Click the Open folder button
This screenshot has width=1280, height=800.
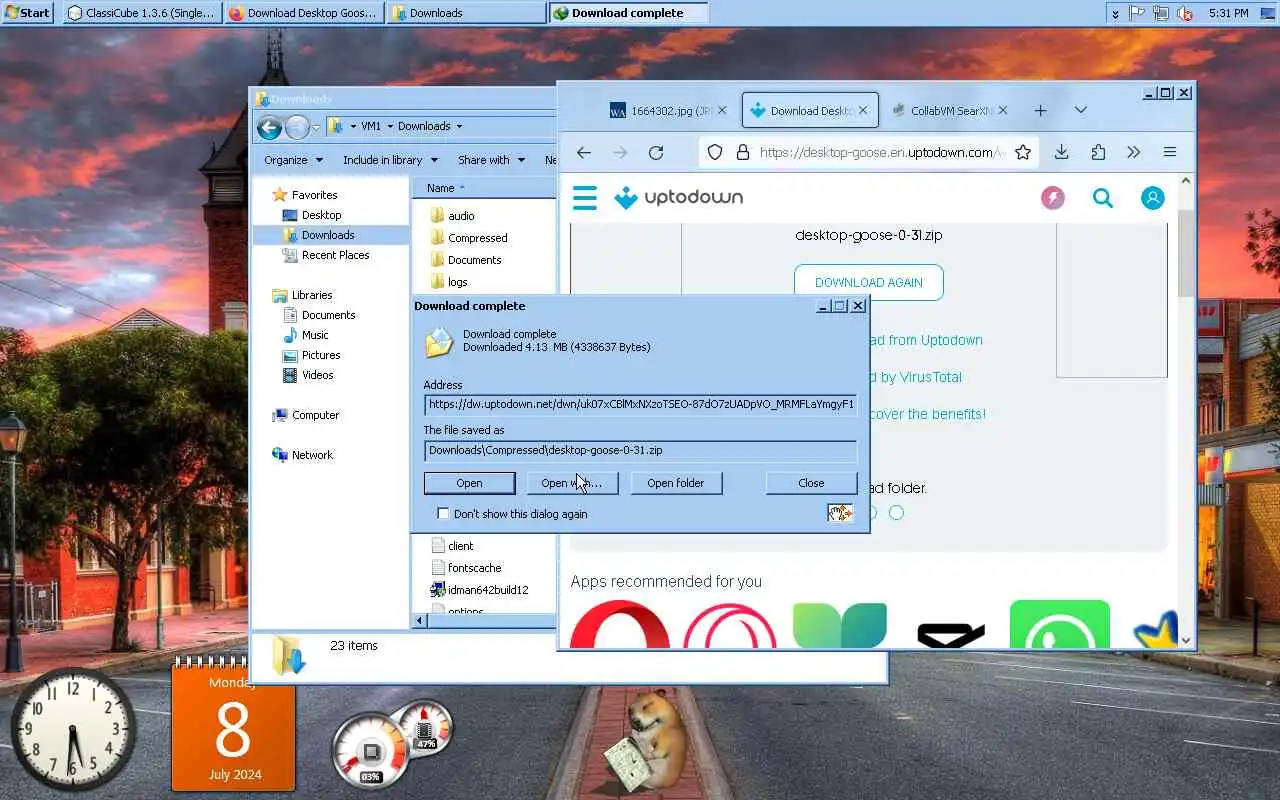(676, 483)
